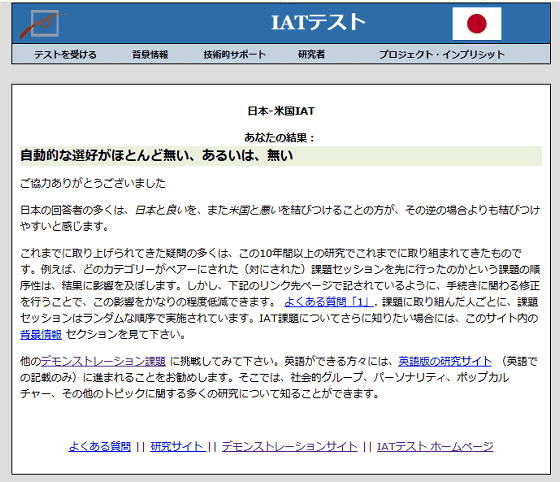Open the 英語版の研究サイト link
Image resolution: width=560 pixels, height=482 pixels.
(445, 361)
